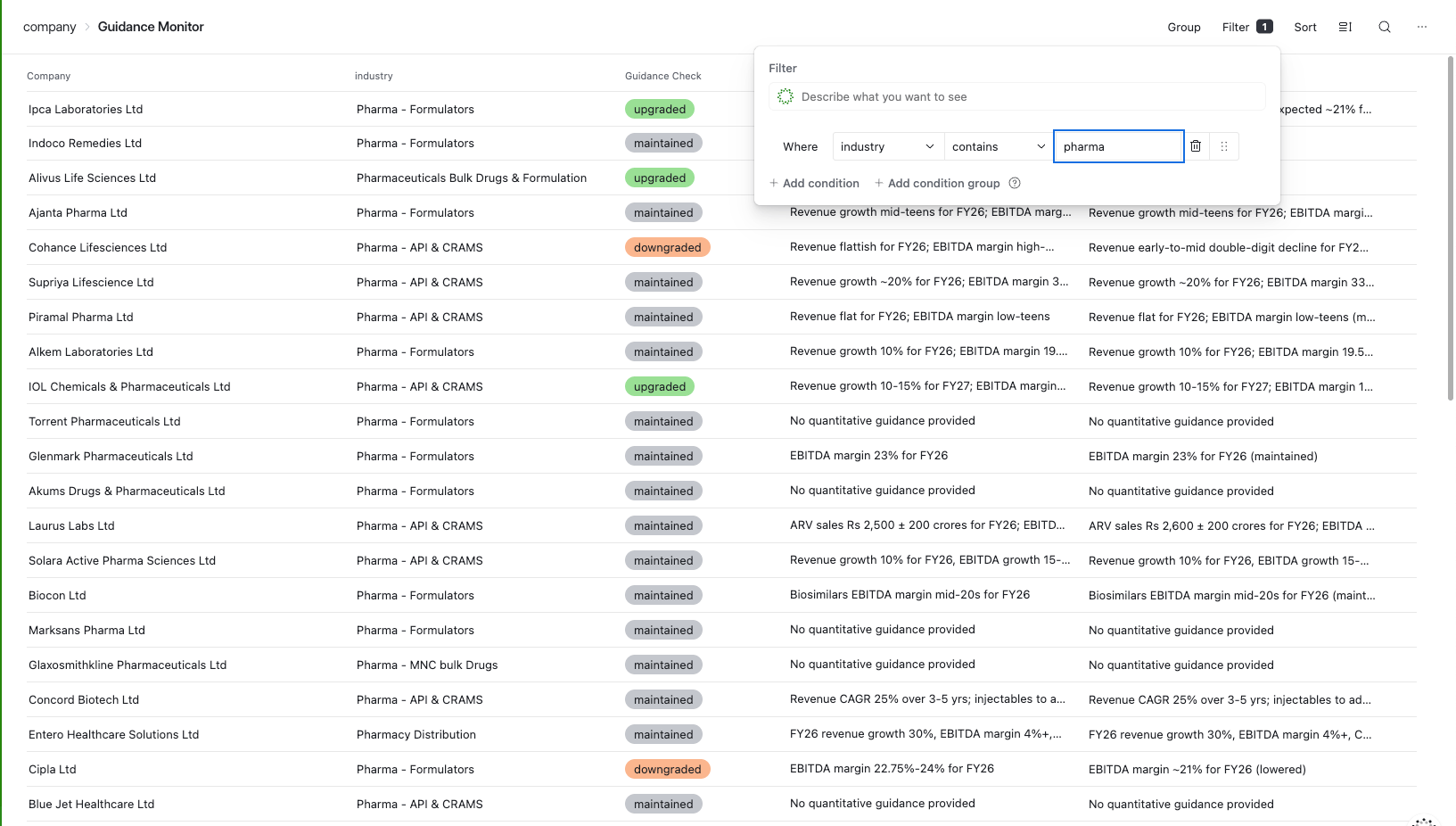Click the vertical scrollbar
The width and height of the screenshot is (1456, 826).
pyautogui.click(x=1450, y=227)
